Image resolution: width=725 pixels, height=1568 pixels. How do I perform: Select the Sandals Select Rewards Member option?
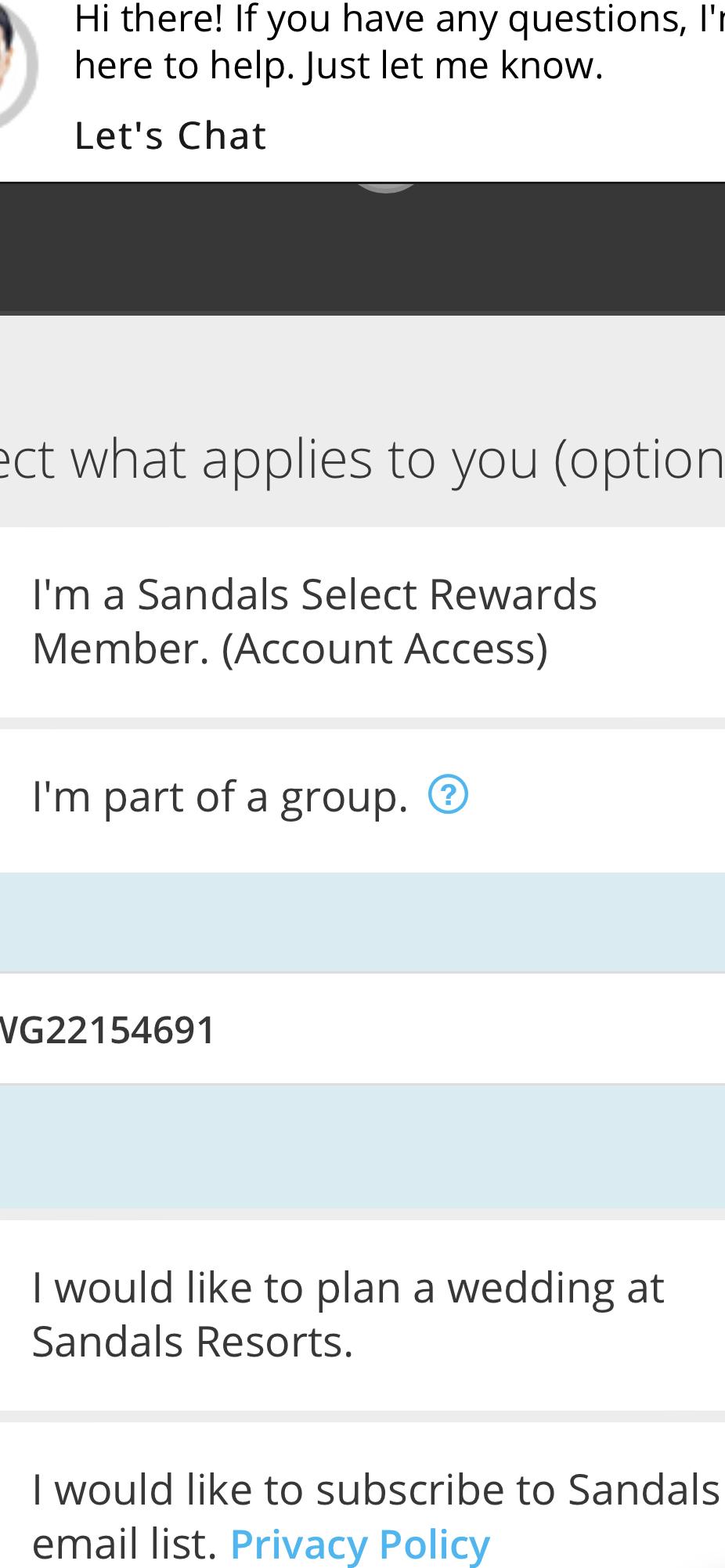(x=362, y=621)
